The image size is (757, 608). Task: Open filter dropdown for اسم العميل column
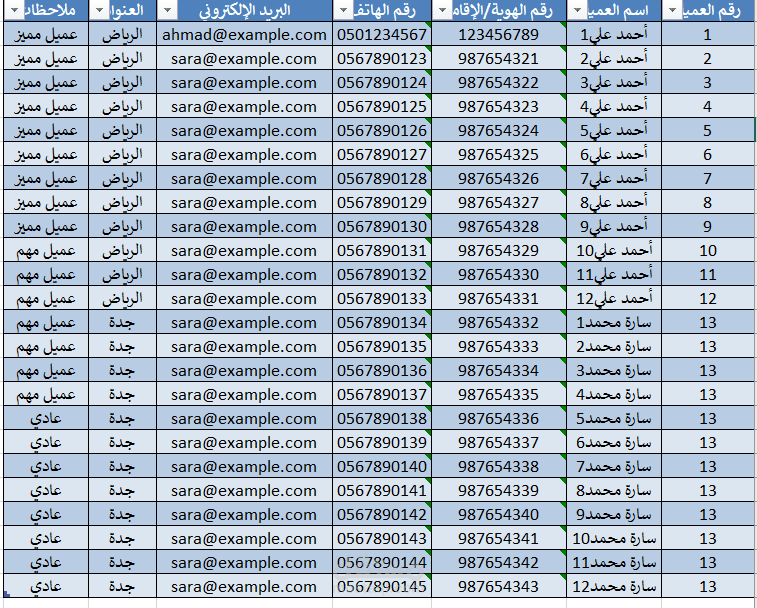pos(575,11)
